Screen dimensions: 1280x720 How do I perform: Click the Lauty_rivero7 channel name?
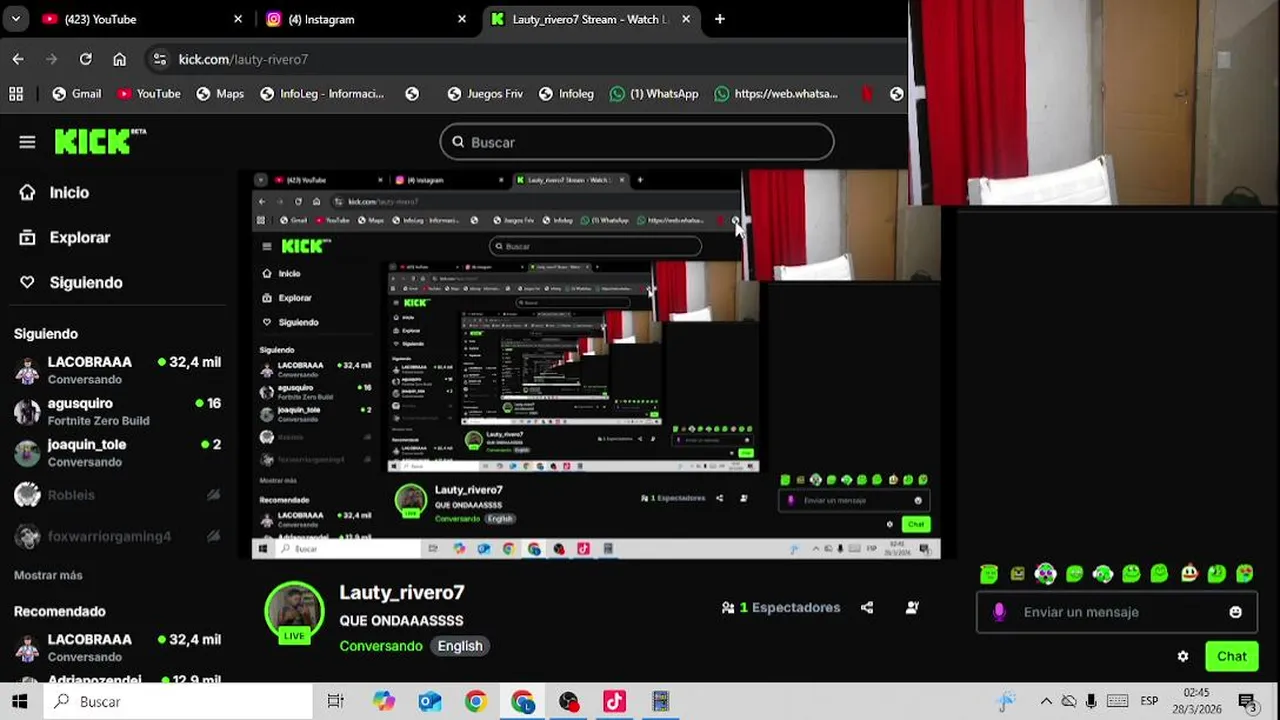[402, 592]
